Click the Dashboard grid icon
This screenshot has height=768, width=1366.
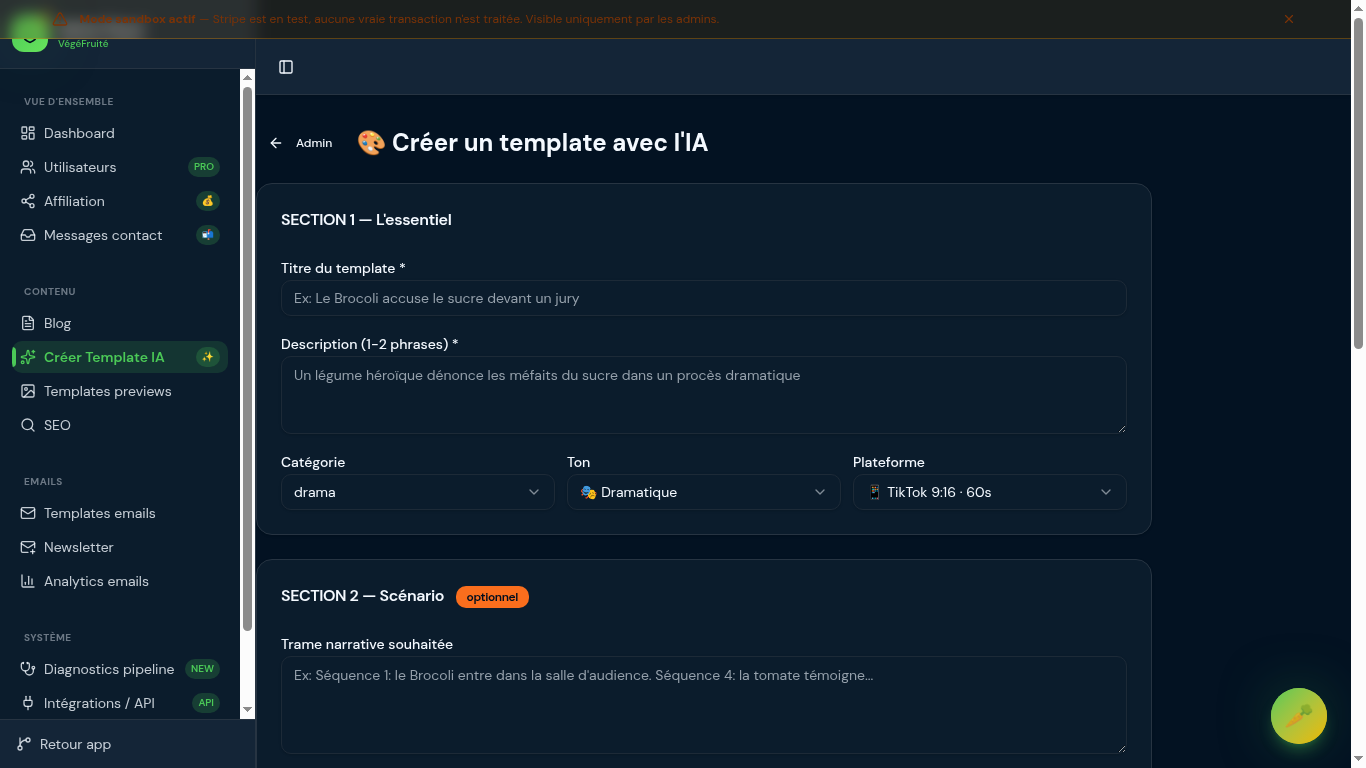point(28,133)
